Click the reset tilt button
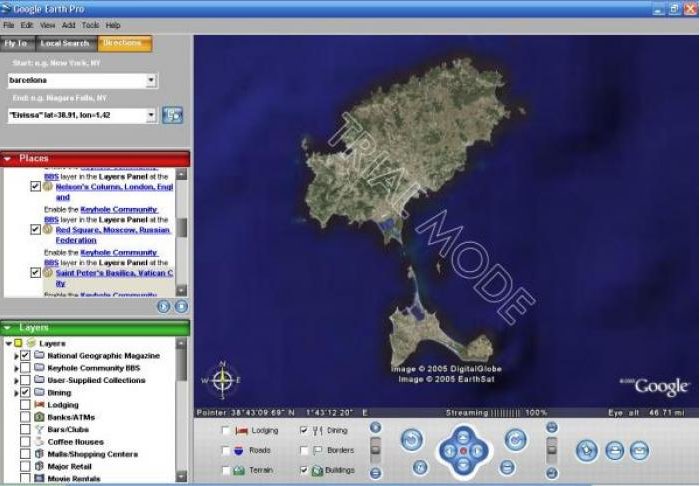Viewport: 700px width, 486px height. click(x=507, y=467)
